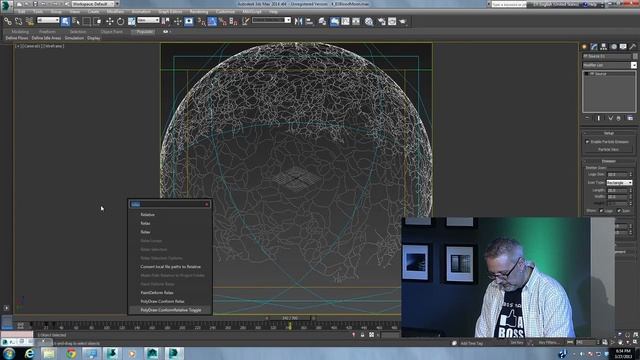Collapse the Setup rollout
The image size is (640, 360).
(x=609, y=133)
